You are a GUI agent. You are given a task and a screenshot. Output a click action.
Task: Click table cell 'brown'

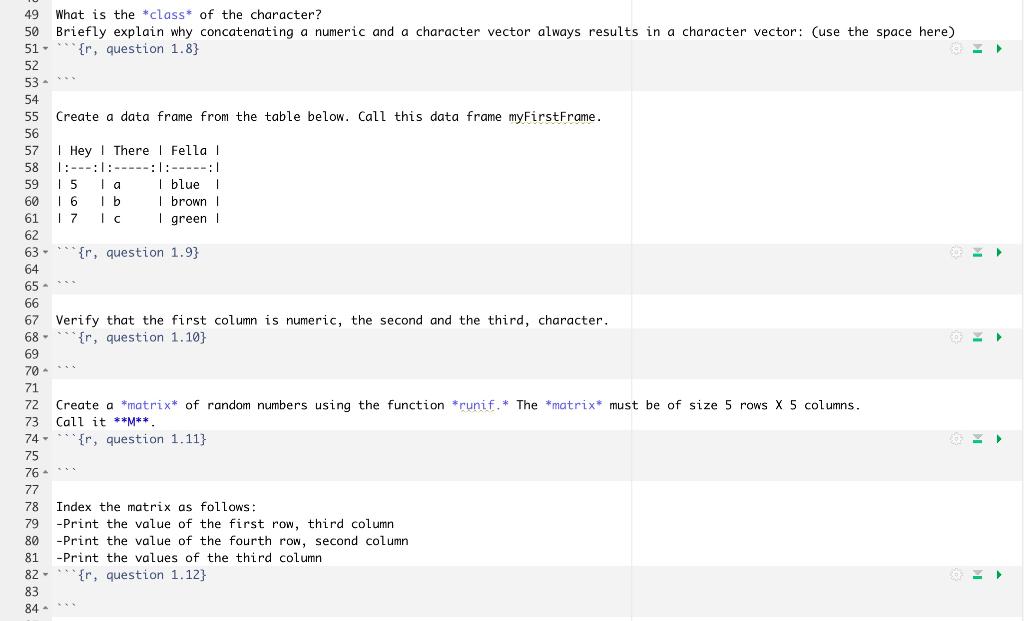(189, 202)
